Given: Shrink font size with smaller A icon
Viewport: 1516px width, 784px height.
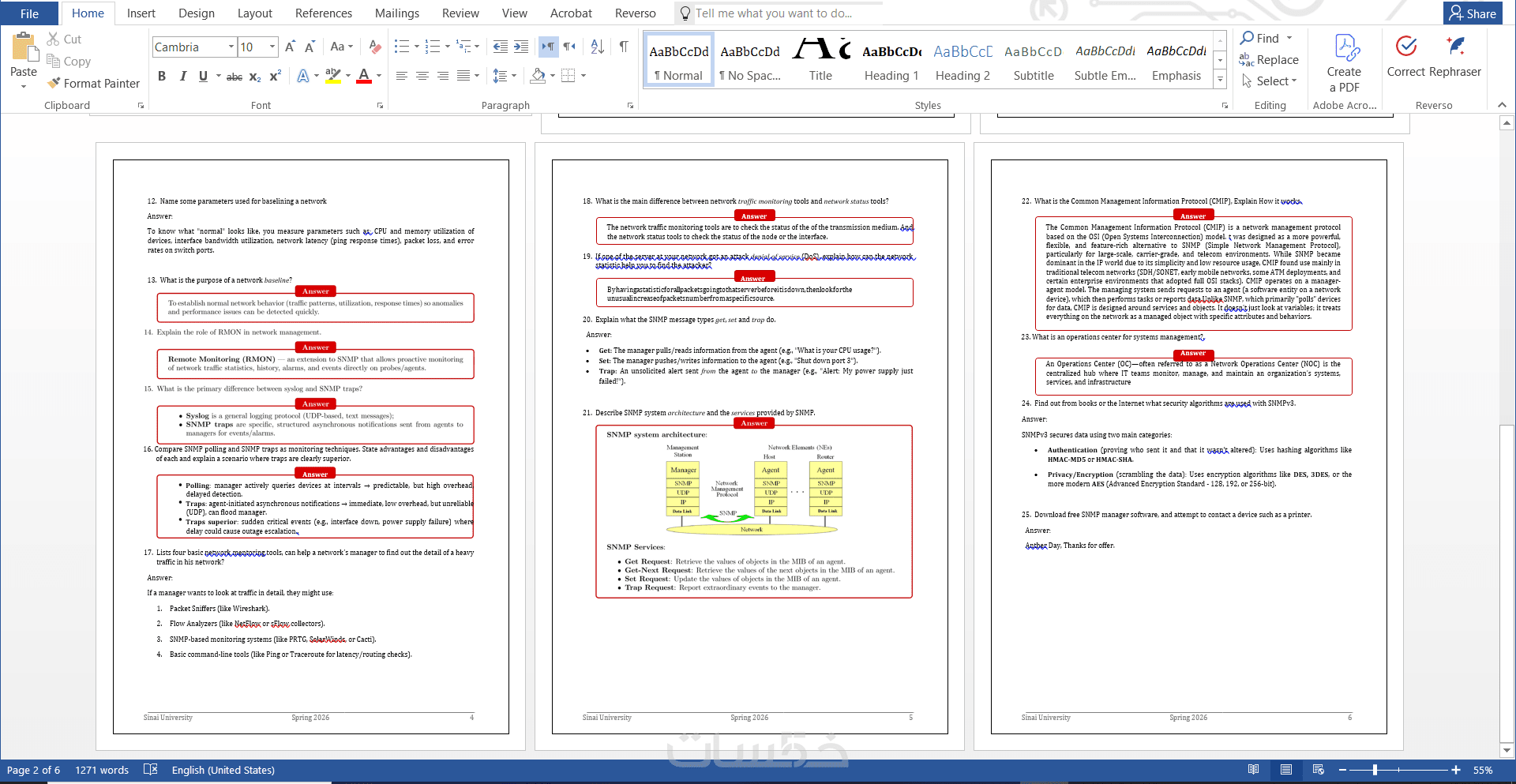Looking at the screenshot, I should [310, 47].
